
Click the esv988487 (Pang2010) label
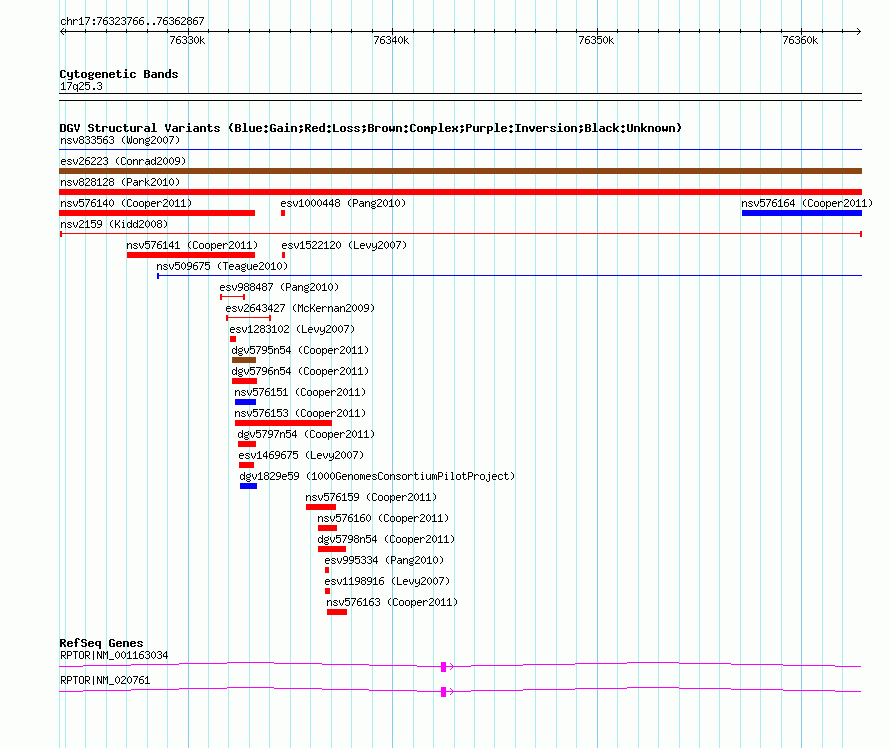coord(279,287)
